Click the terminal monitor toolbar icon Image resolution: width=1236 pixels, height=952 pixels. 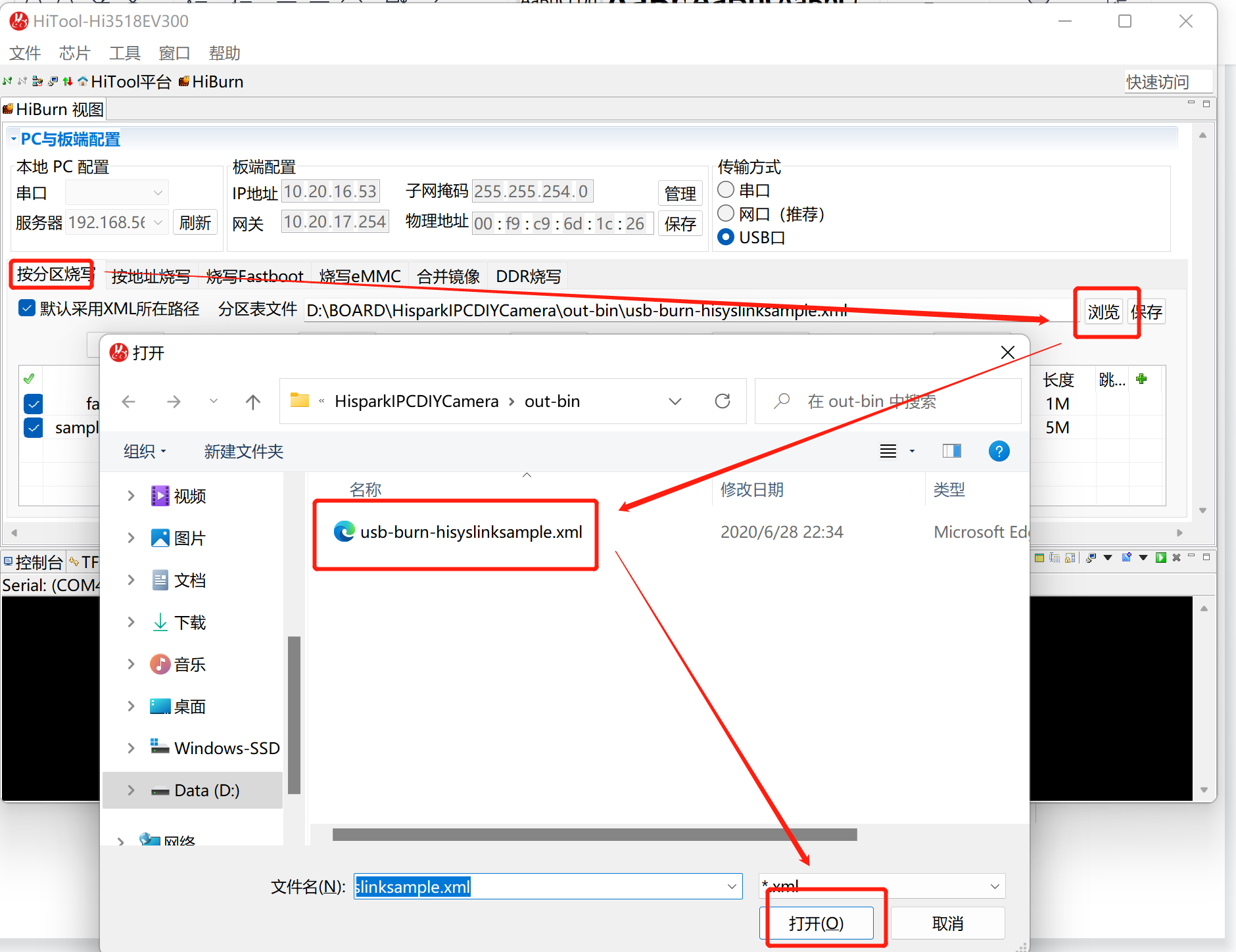[53, 82]
